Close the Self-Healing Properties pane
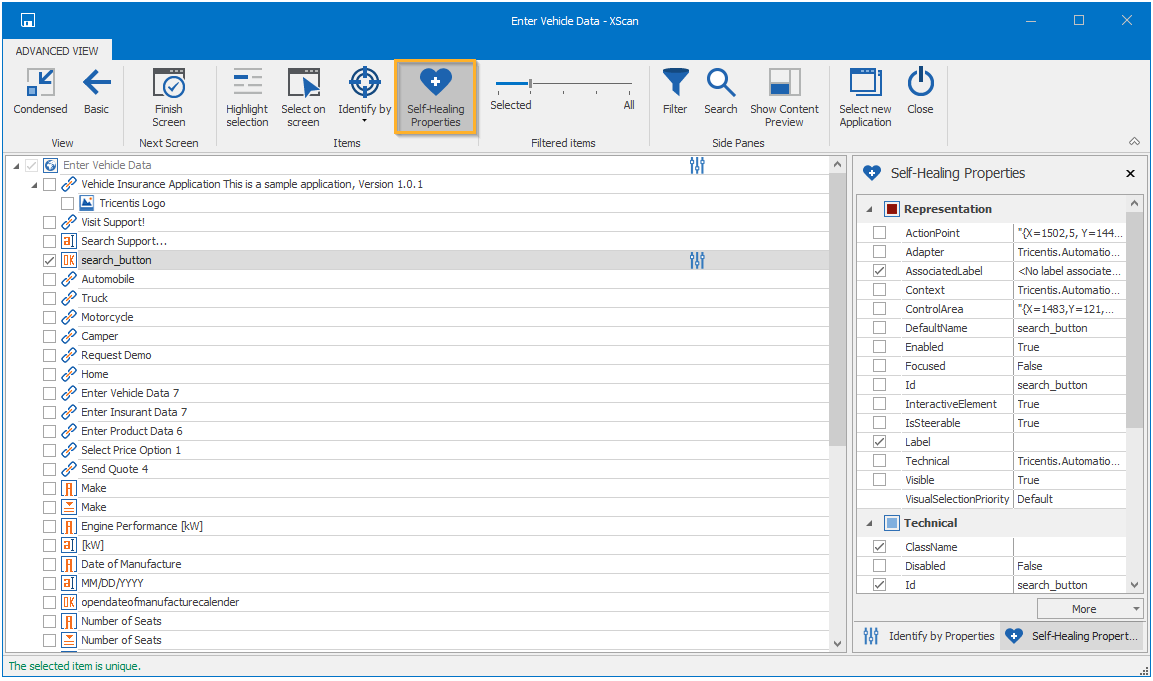Screen dimensions: 1153x681 click(x=1130, y=173)
